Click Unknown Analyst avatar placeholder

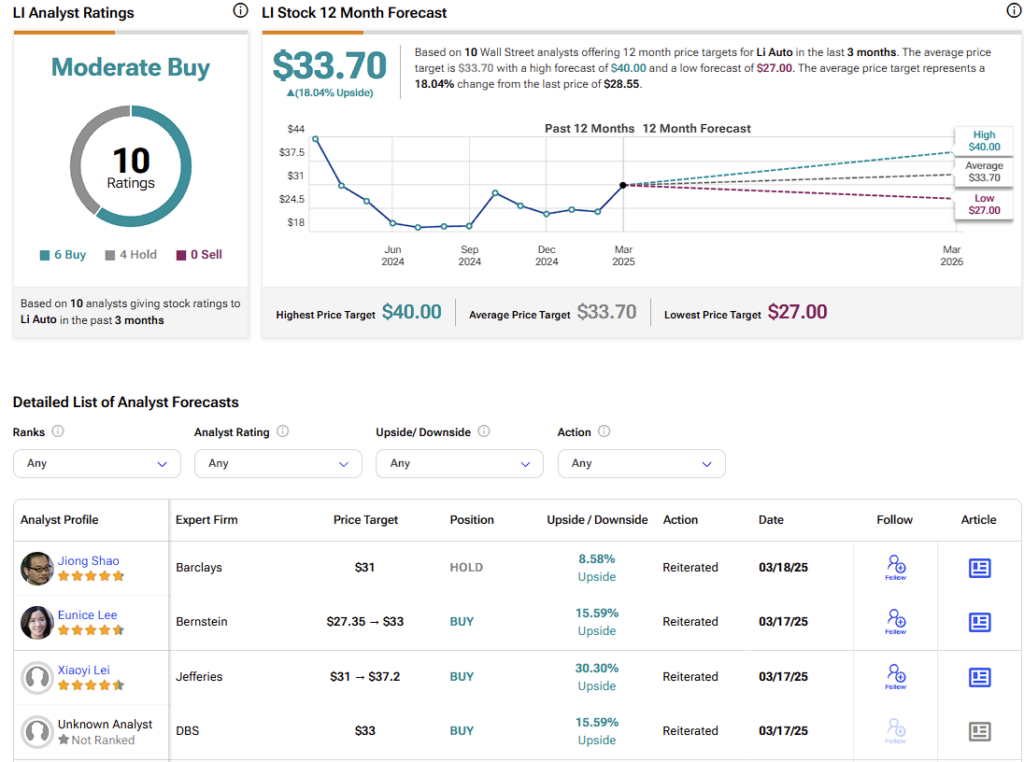(37, 731)
